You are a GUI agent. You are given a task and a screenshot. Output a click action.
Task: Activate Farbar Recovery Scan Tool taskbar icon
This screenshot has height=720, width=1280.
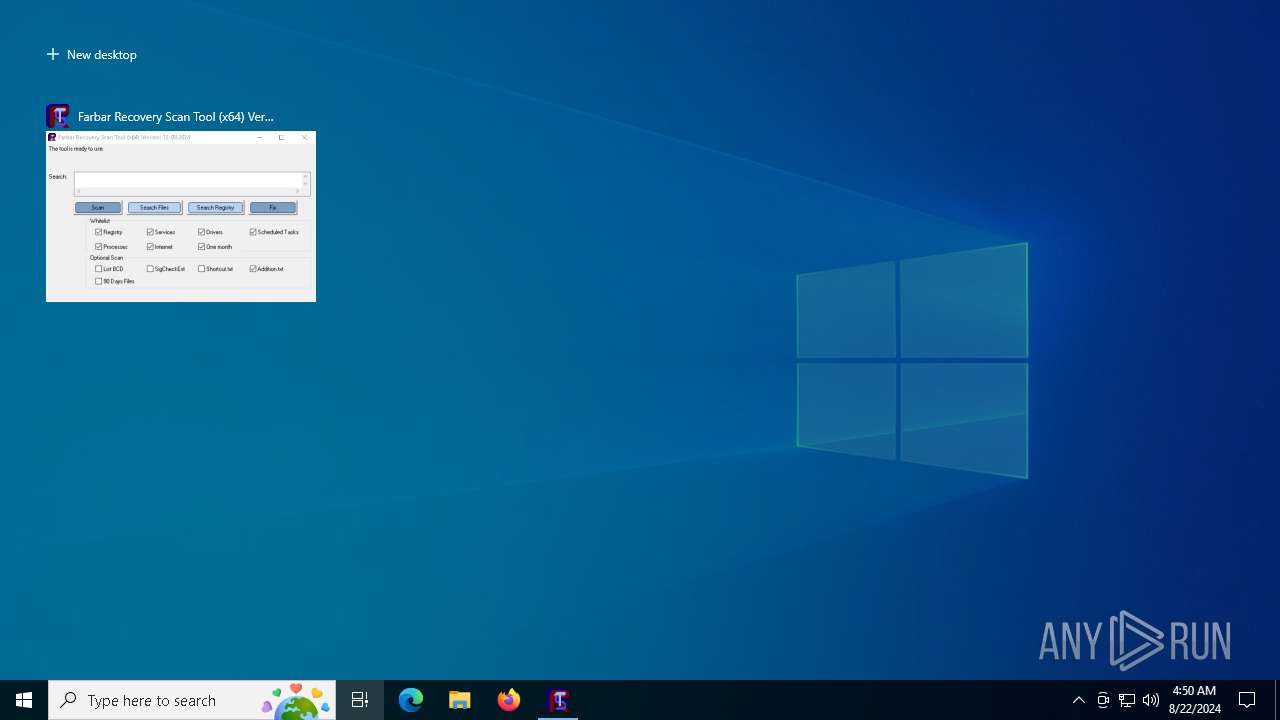tap(558, 700)
